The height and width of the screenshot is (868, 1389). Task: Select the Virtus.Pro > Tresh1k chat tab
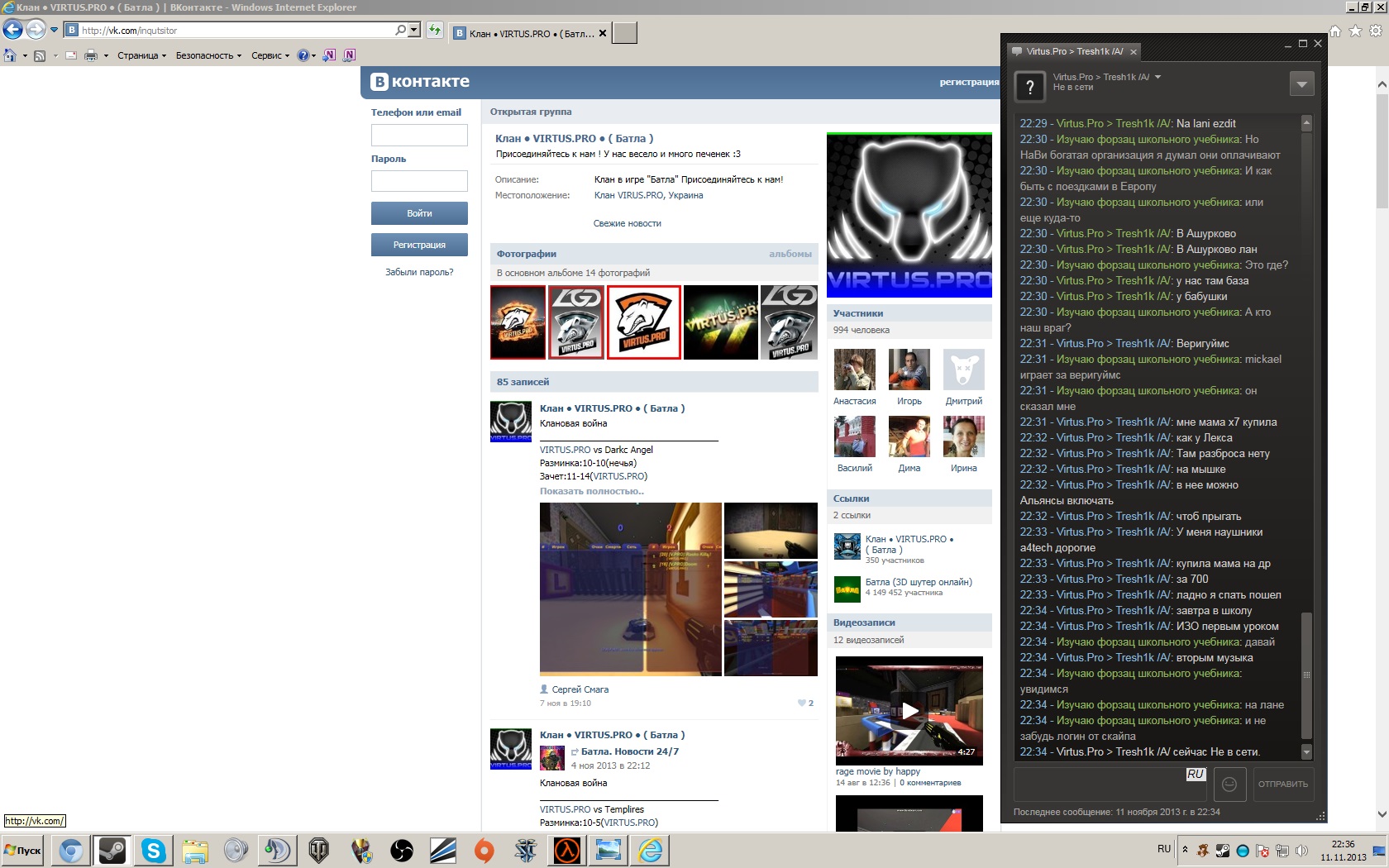tap(1075, 51)
